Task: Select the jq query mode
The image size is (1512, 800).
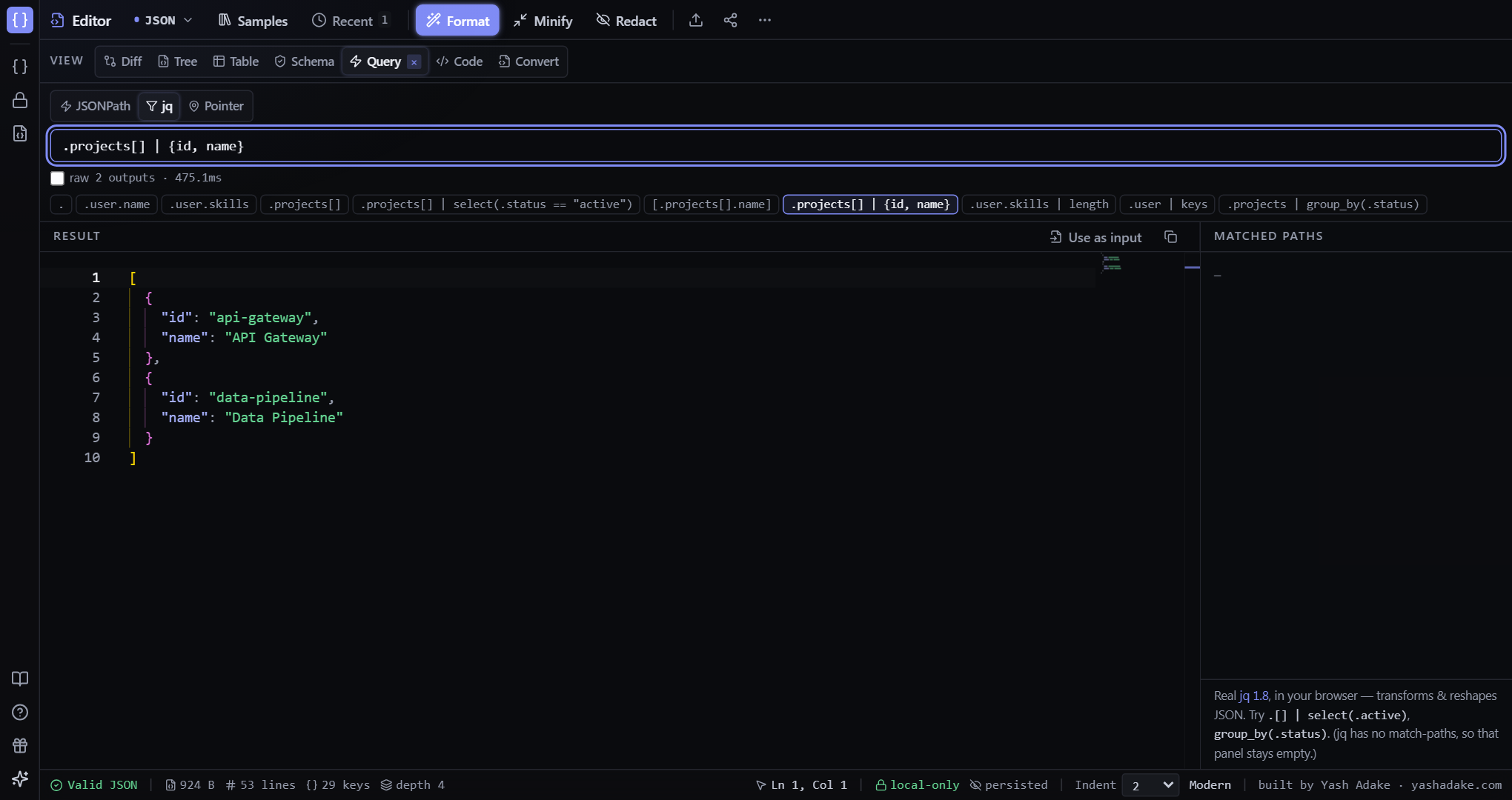Action: [159, 106]
